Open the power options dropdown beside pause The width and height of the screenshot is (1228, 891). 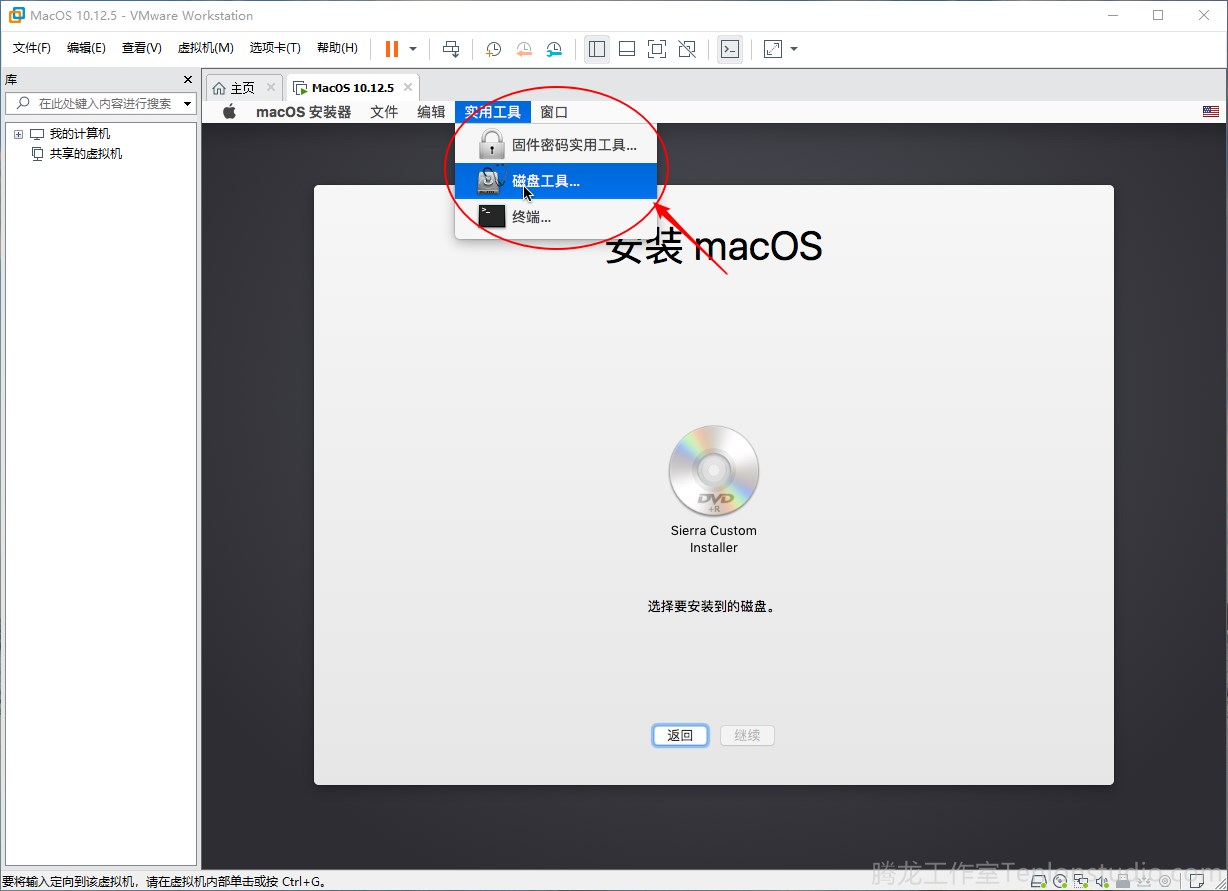tap(413, 49)
